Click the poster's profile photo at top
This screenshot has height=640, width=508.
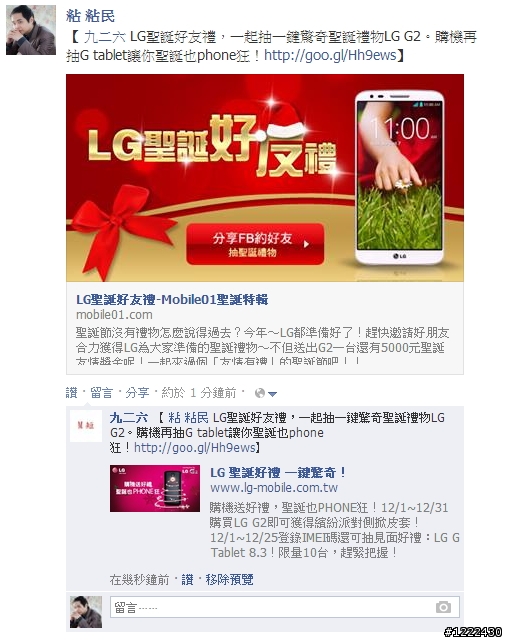tap(31, 30)
